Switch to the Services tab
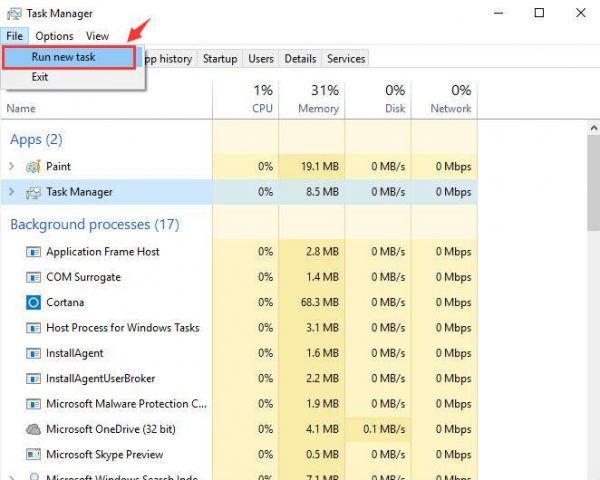600x480 pixels. tap(346, 59)
